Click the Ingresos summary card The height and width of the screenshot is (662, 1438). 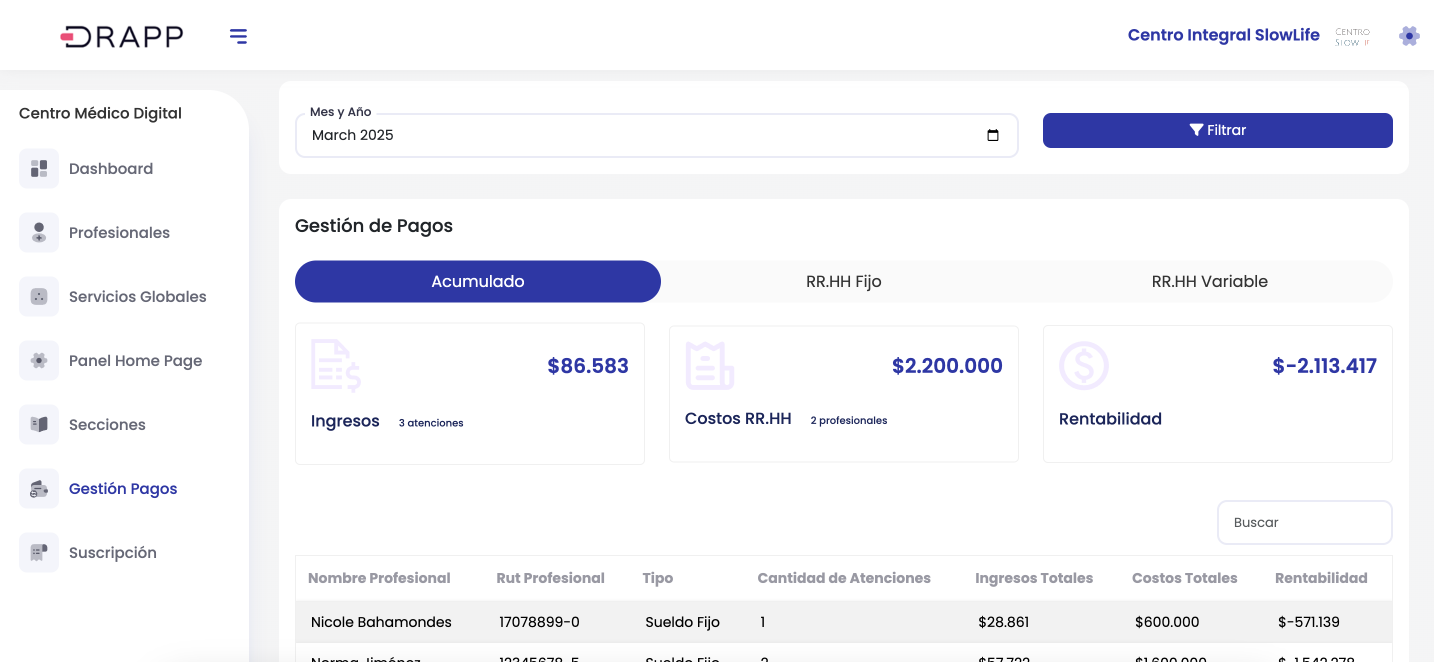(x=469, y=393)
